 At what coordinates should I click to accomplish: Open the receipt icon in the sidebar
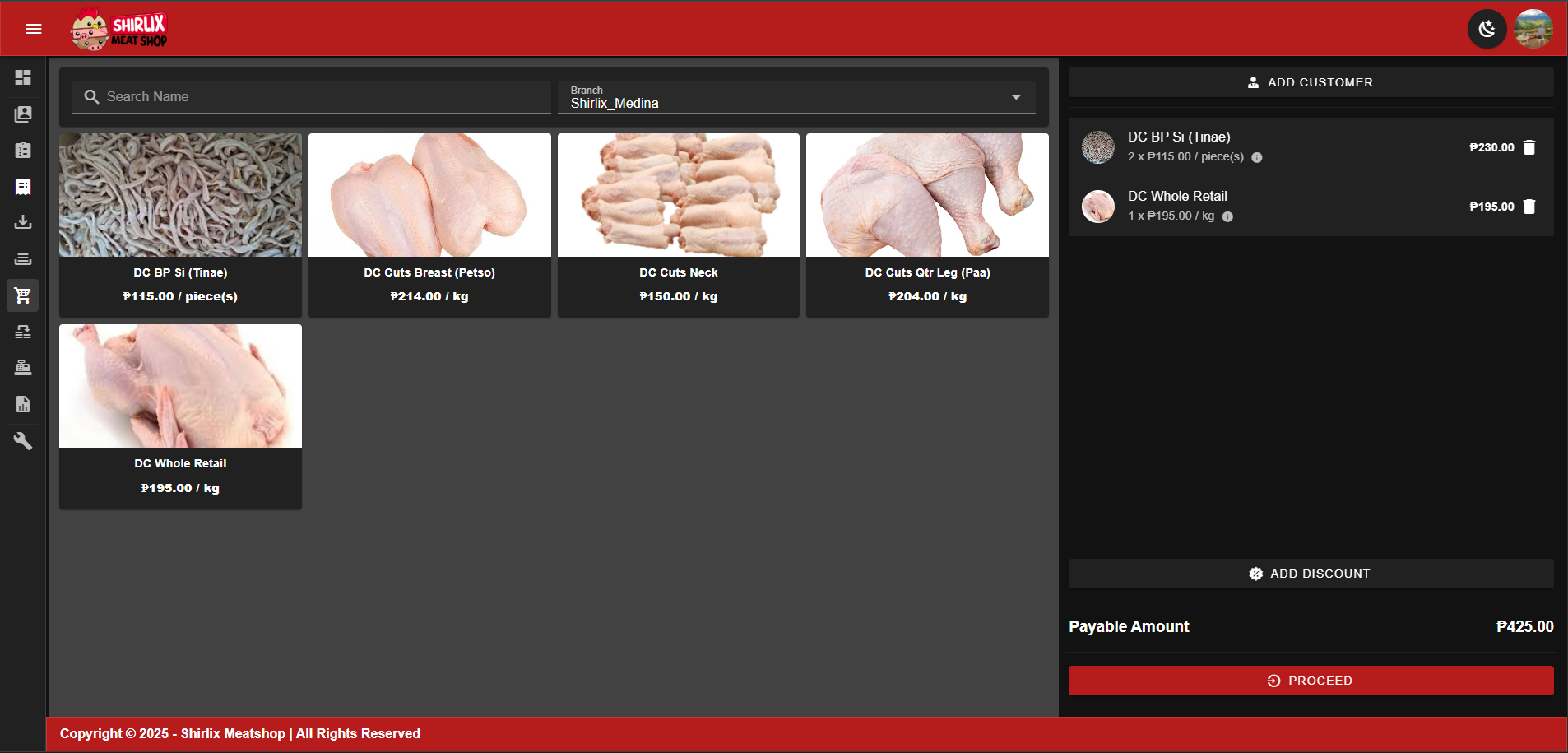pos(23,187)
